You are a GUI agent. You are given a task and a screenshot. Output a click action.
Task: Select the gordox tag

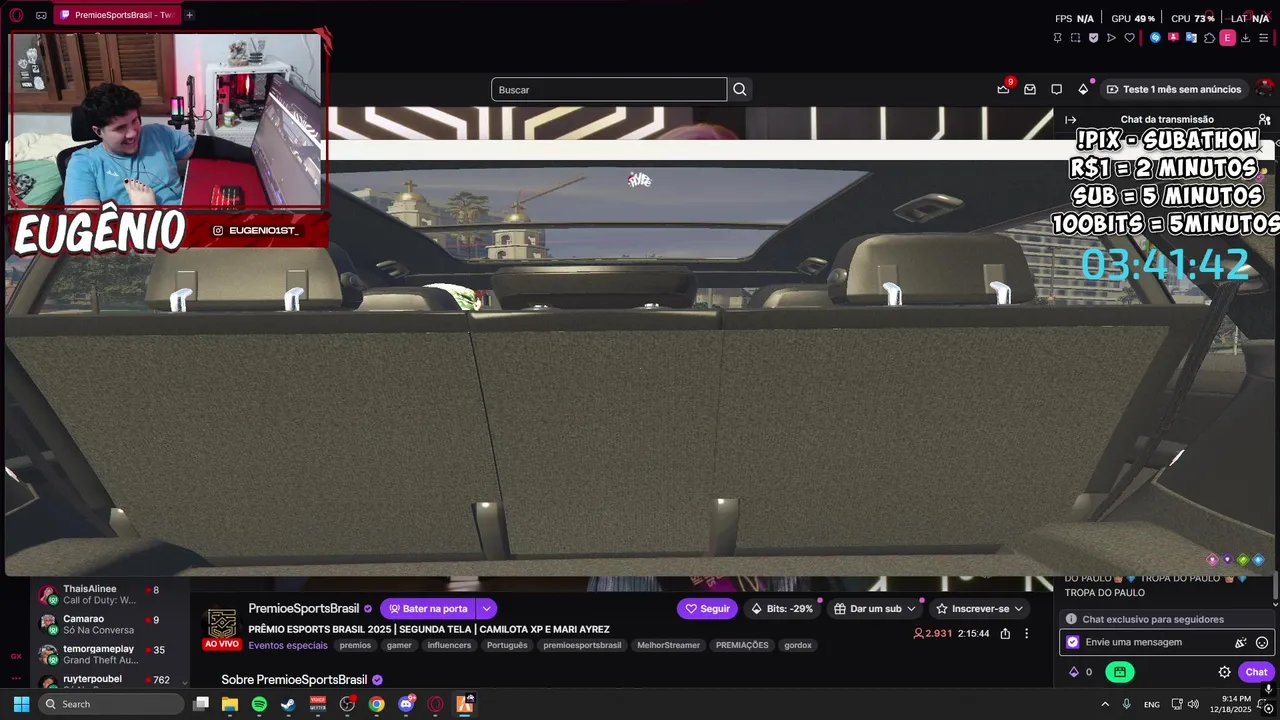(798, 645)
